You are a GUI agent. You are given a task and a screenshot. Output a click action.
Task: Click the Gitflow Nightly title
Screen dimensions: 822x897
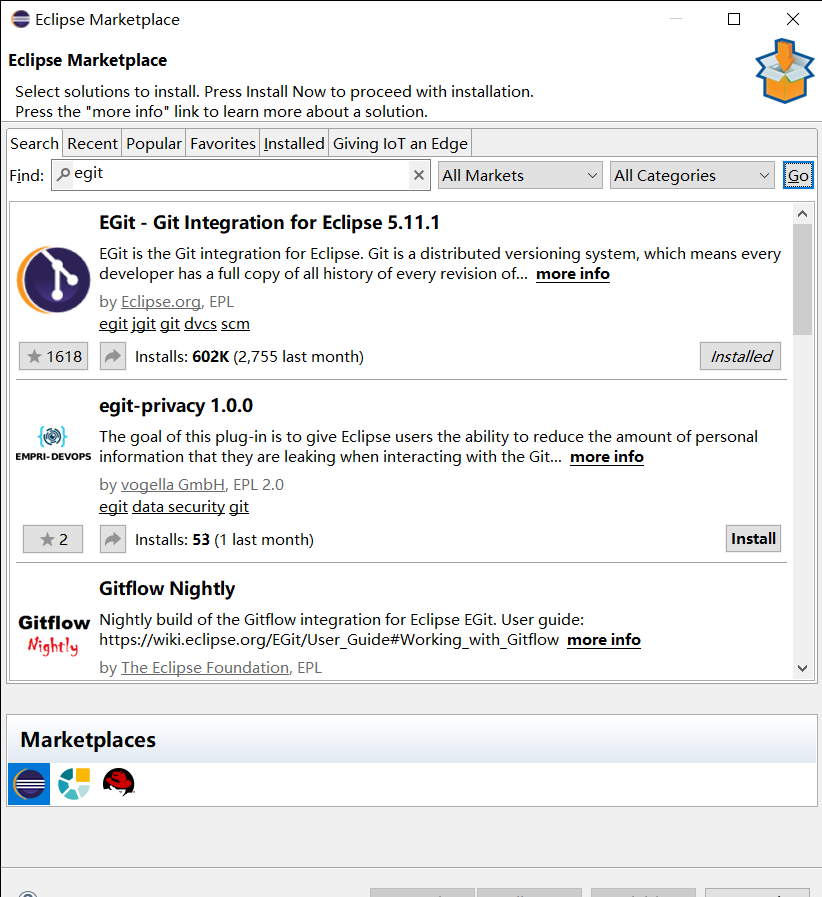click(167, 589)
